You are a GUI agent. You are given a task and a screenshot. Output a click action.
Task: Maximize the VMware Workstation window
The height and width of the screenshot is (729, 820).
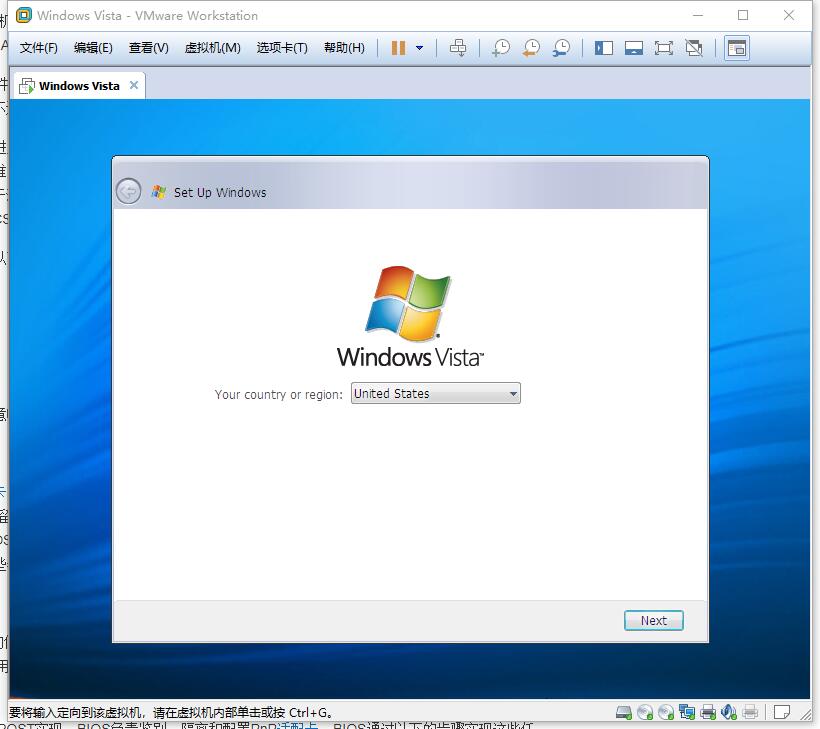pyautogui.click(x=743, y=15)
